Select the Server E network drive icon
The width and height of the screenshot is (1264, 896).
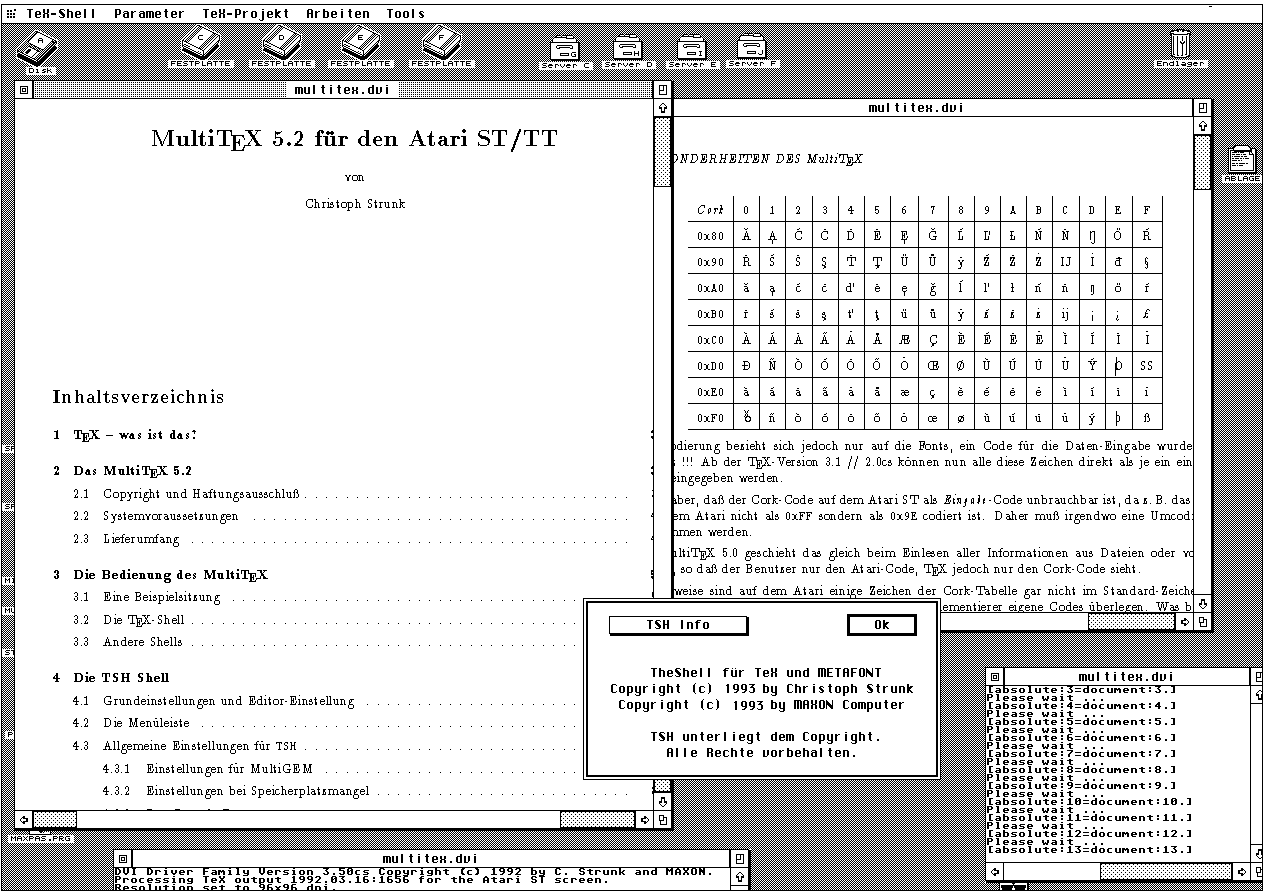point(692,52)
